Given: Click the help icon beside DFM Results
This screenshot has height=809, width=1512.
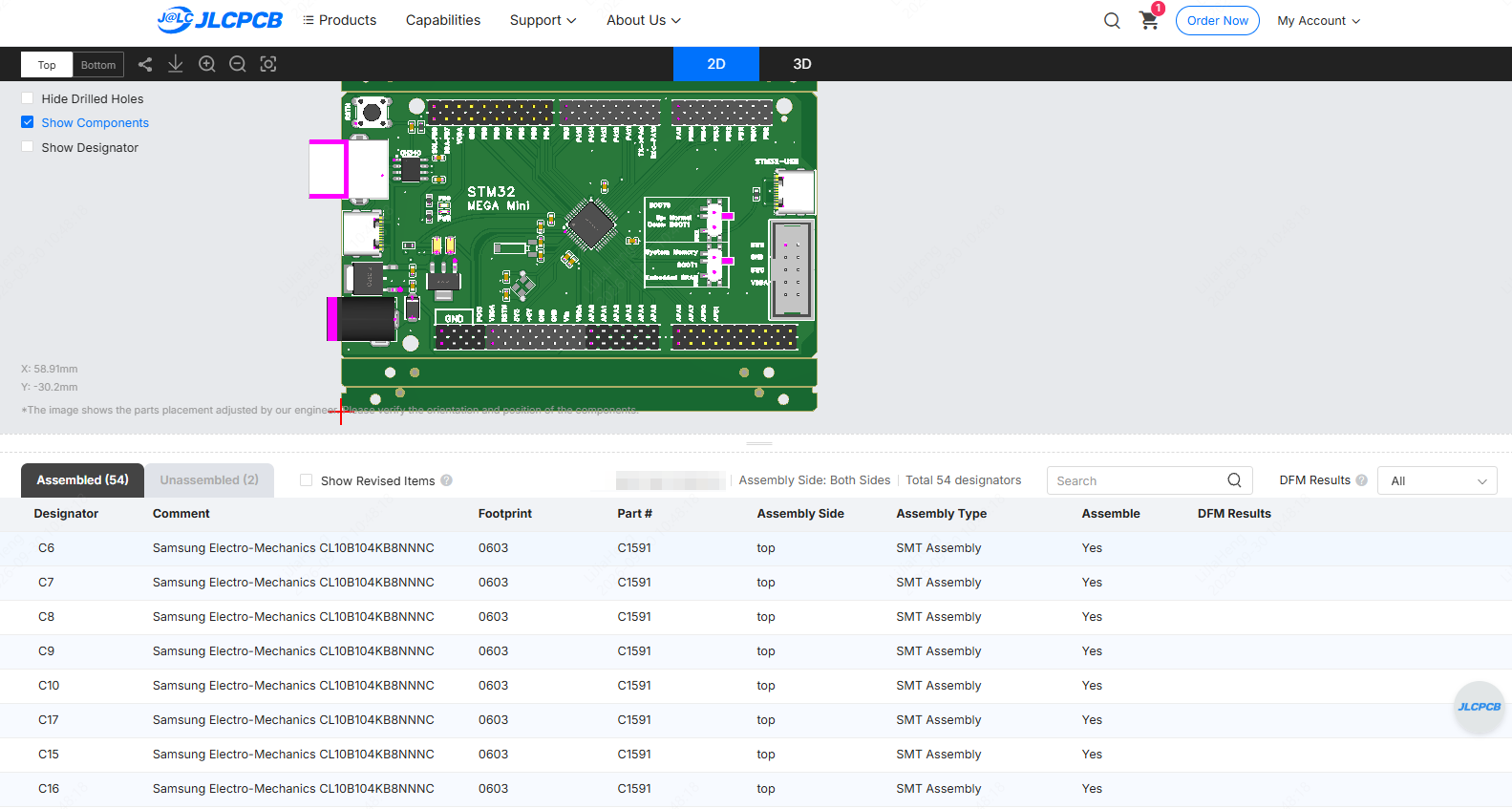Looking at the screenshot, I should point(1361,480).
